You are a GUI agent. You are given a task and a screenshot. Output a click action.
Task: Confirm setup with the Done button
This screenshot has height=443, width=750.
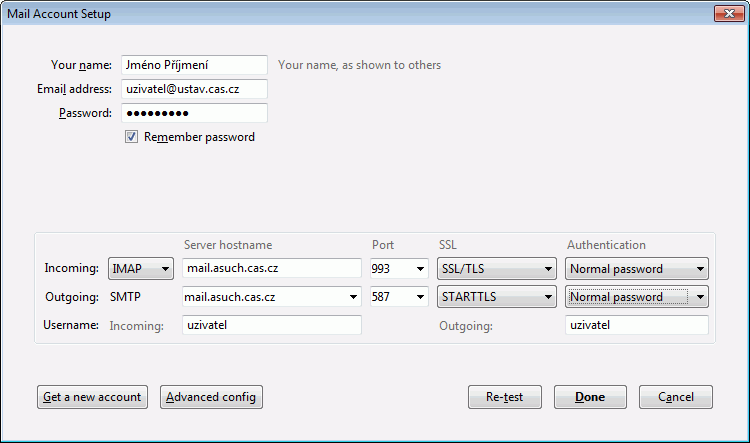click(x=590, y=397)
